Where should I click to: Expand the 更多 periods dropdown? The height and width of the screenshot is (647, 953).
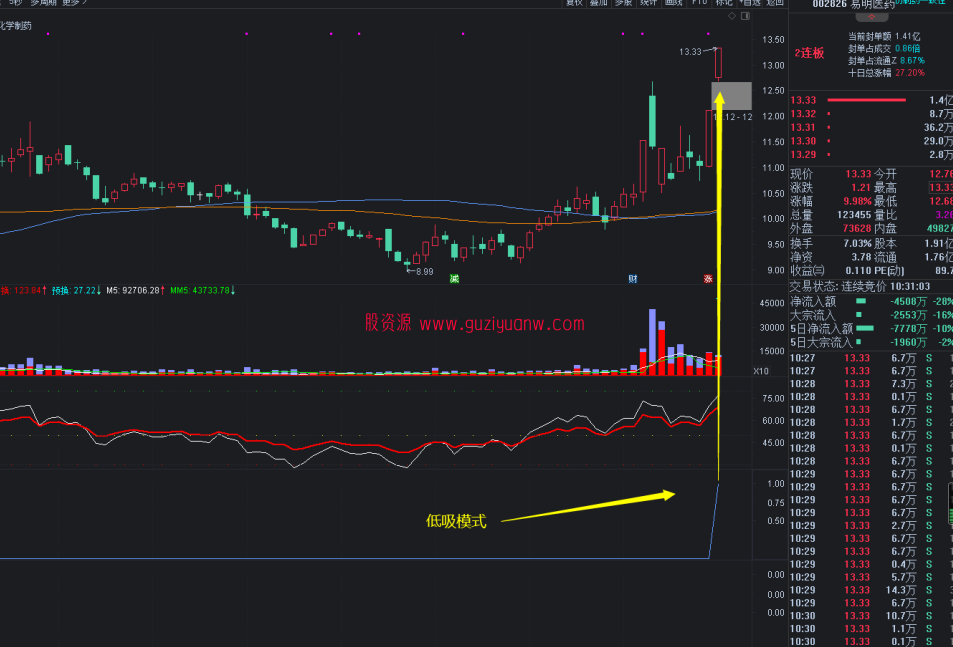[75, 3]
